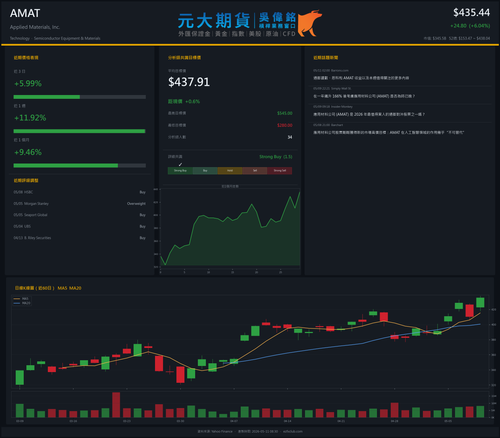
Task: Click the +9.46% performance value
Action: tap(28, 152)
